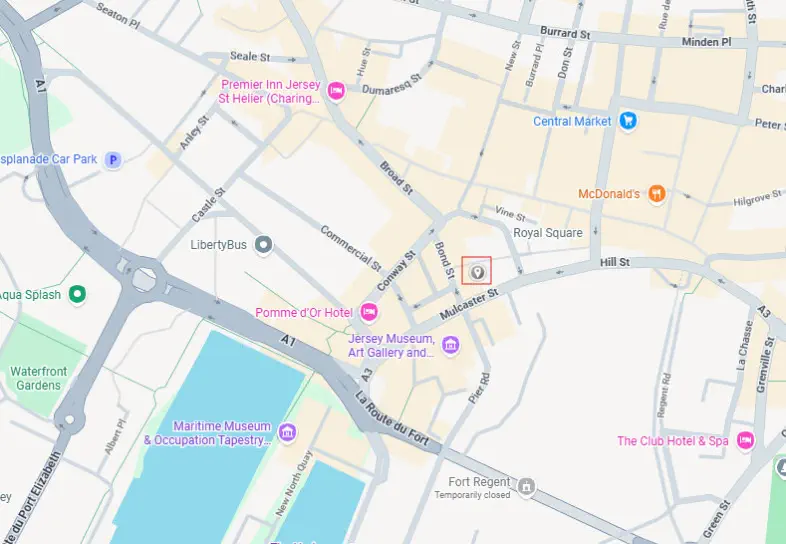
Task: Click the Maritime Museum & Occupation Tapestry label
Action: [208, 433]
